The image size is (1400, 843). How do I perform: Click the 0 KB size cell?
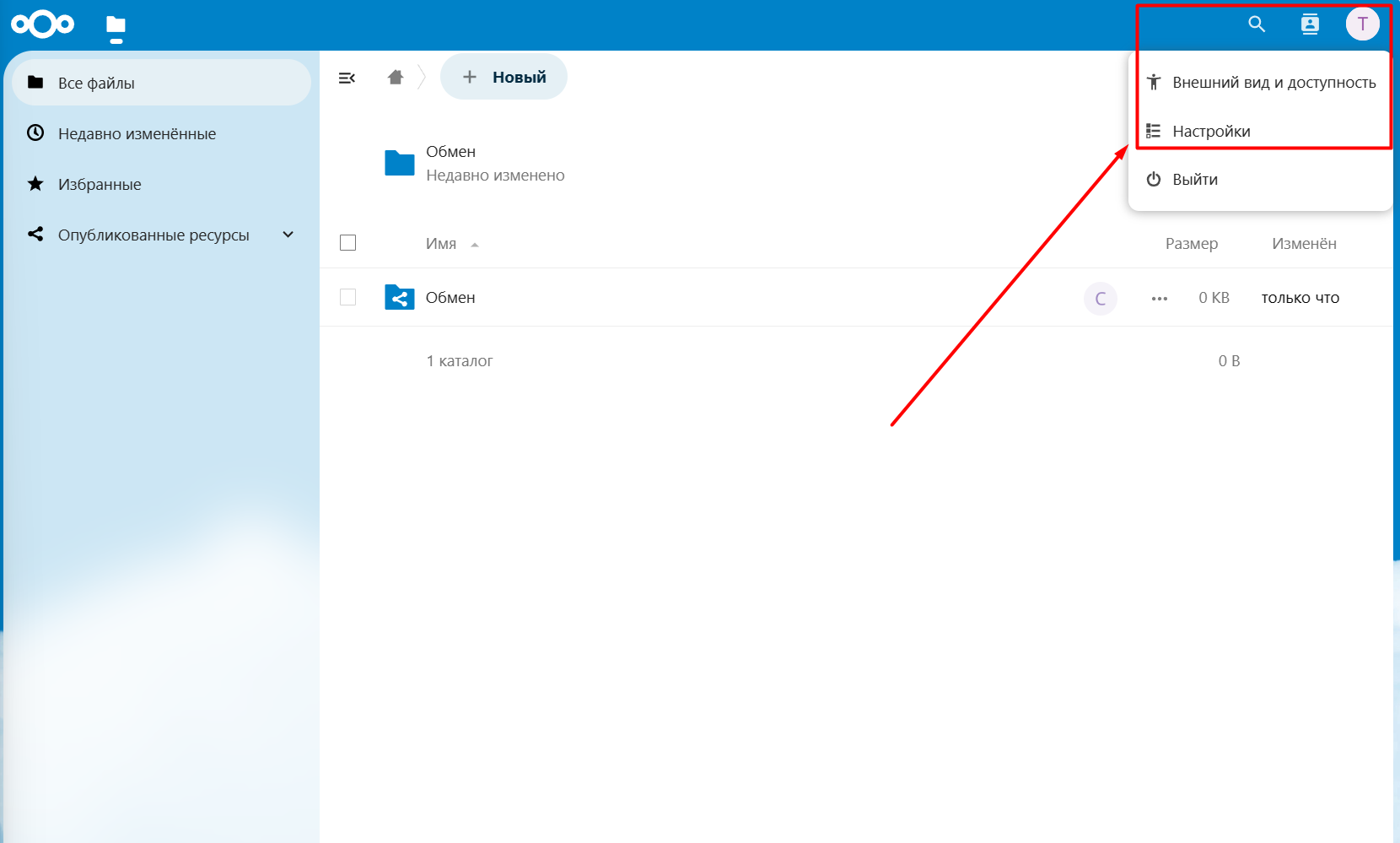1214,298
